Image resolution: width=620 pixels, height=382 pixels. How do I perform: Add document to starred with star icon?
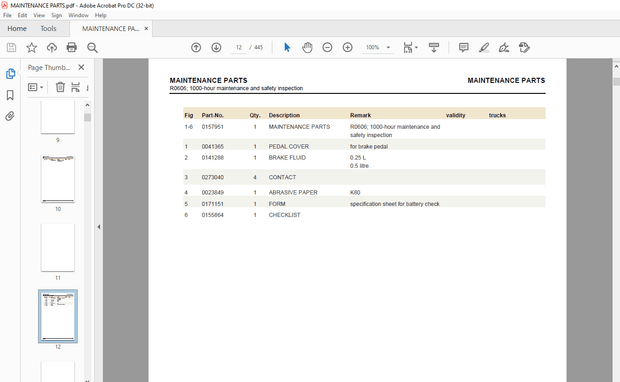coord(32,48)
